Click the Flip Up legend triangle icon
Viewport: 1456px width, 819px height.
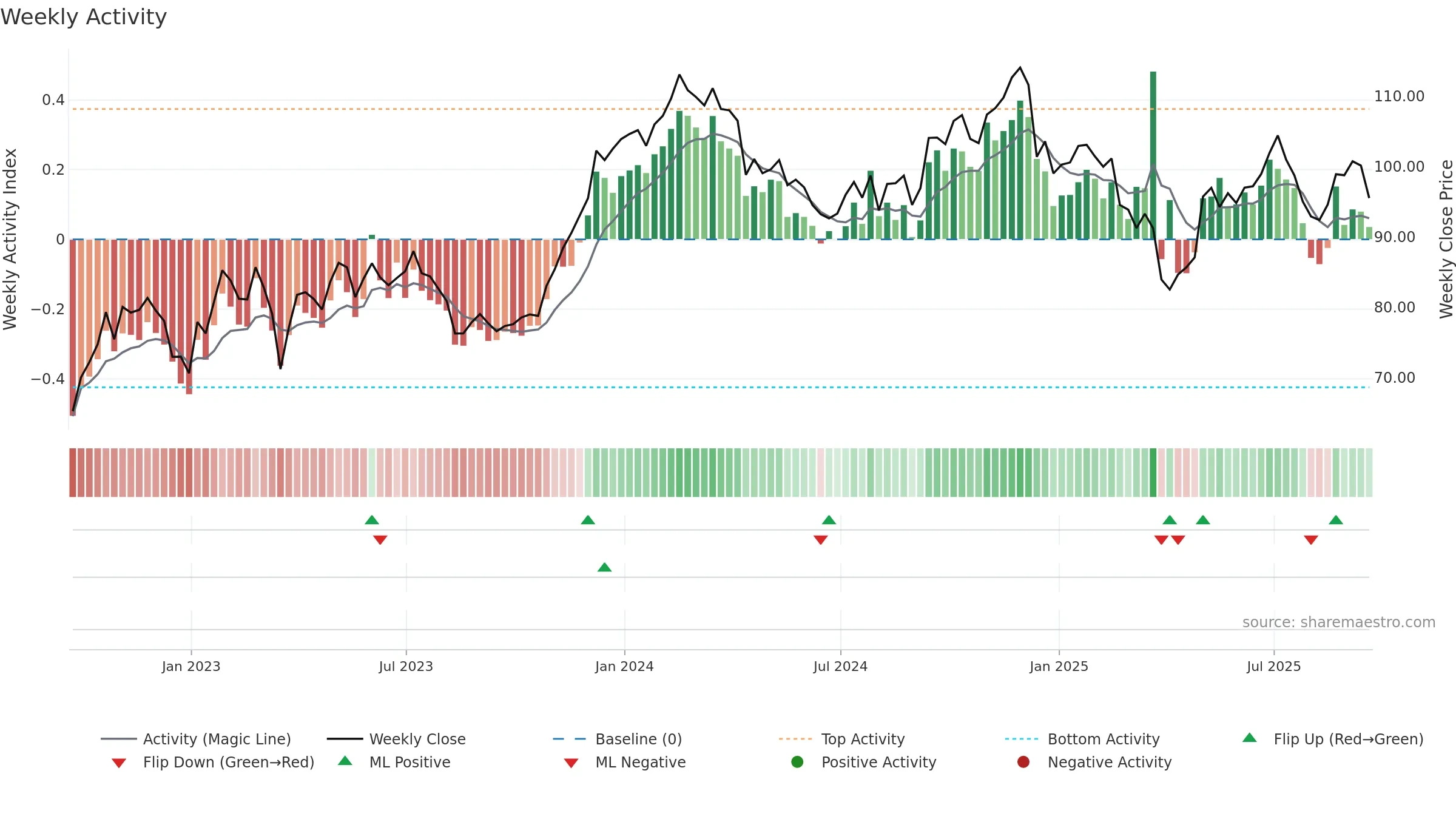(x=1250, y=738)
